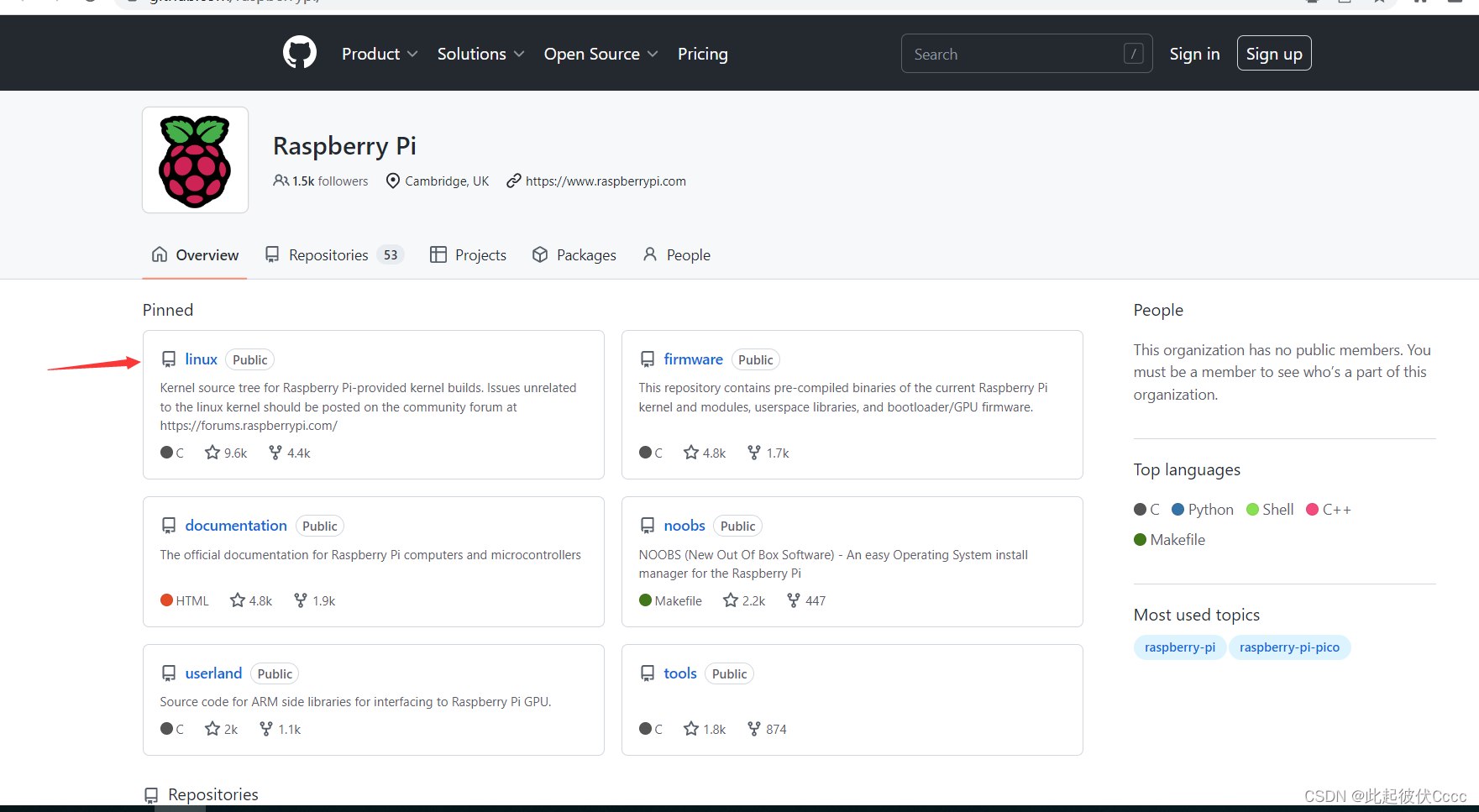Open the tools repository
This screenshot has width=1479, height=812.
(x=680, y=673)
